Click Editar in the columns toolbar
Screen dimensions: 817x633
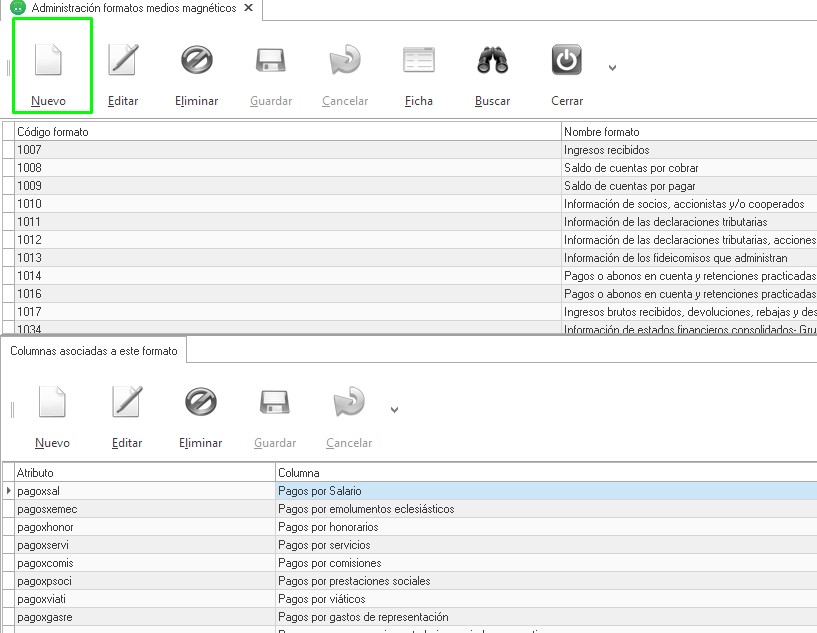[x=127, y=402]
